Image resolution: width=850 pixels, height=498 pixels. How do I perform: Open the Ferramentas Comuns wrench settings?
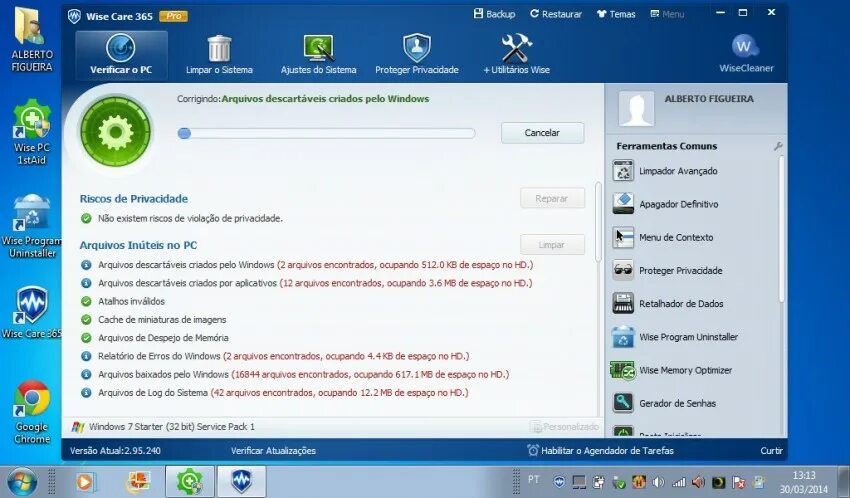778,146
